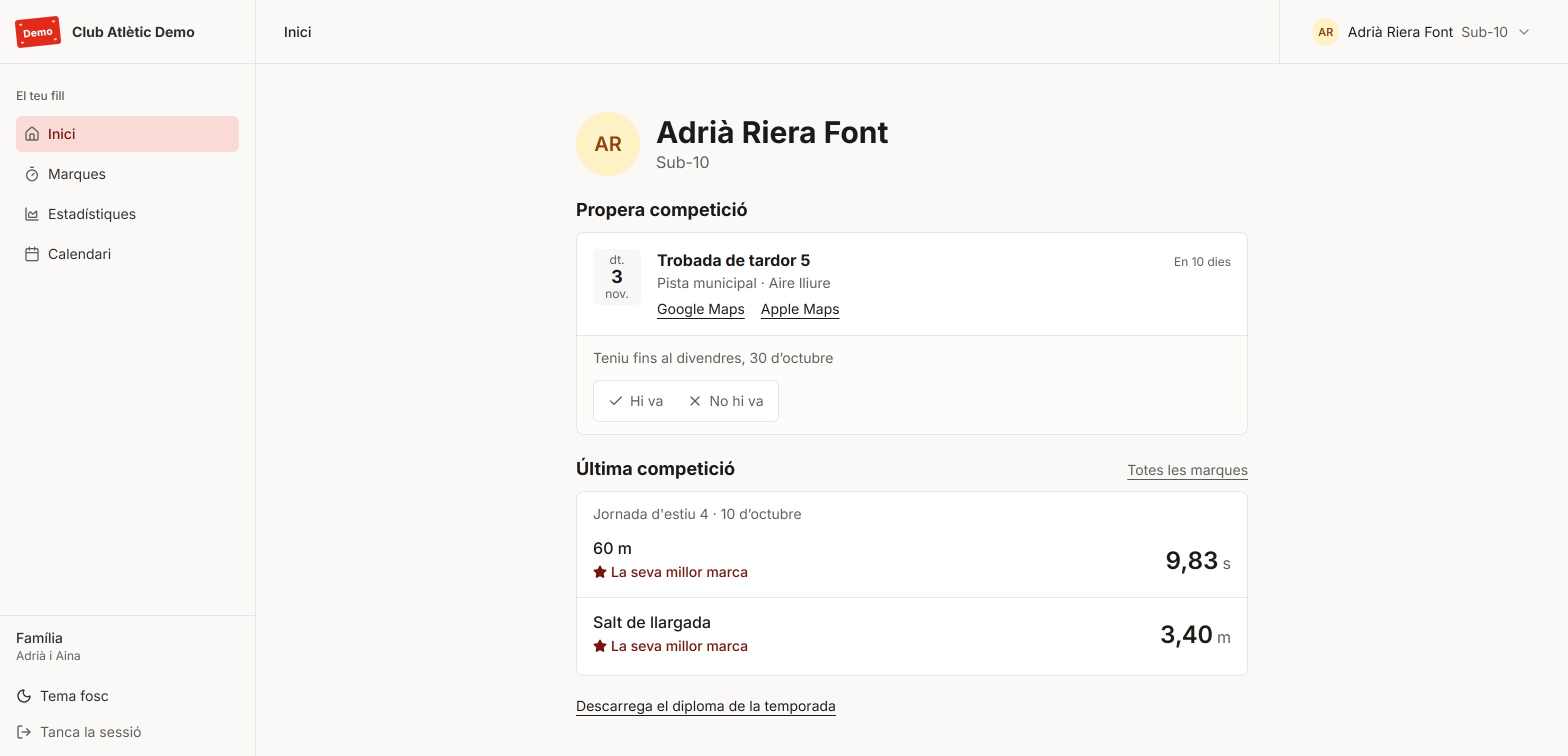1568x756 pixels.
Task: Click 'Club Atlètic Demo' title text
Action: [133, 31]
